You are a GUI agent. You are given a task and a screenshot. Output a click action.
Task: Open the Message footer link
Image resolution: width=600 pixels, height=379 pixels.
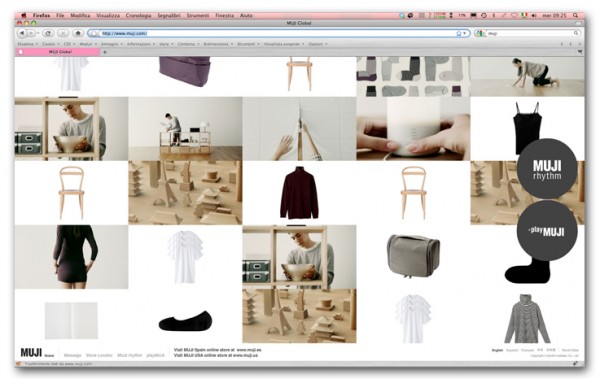[73, 355]
